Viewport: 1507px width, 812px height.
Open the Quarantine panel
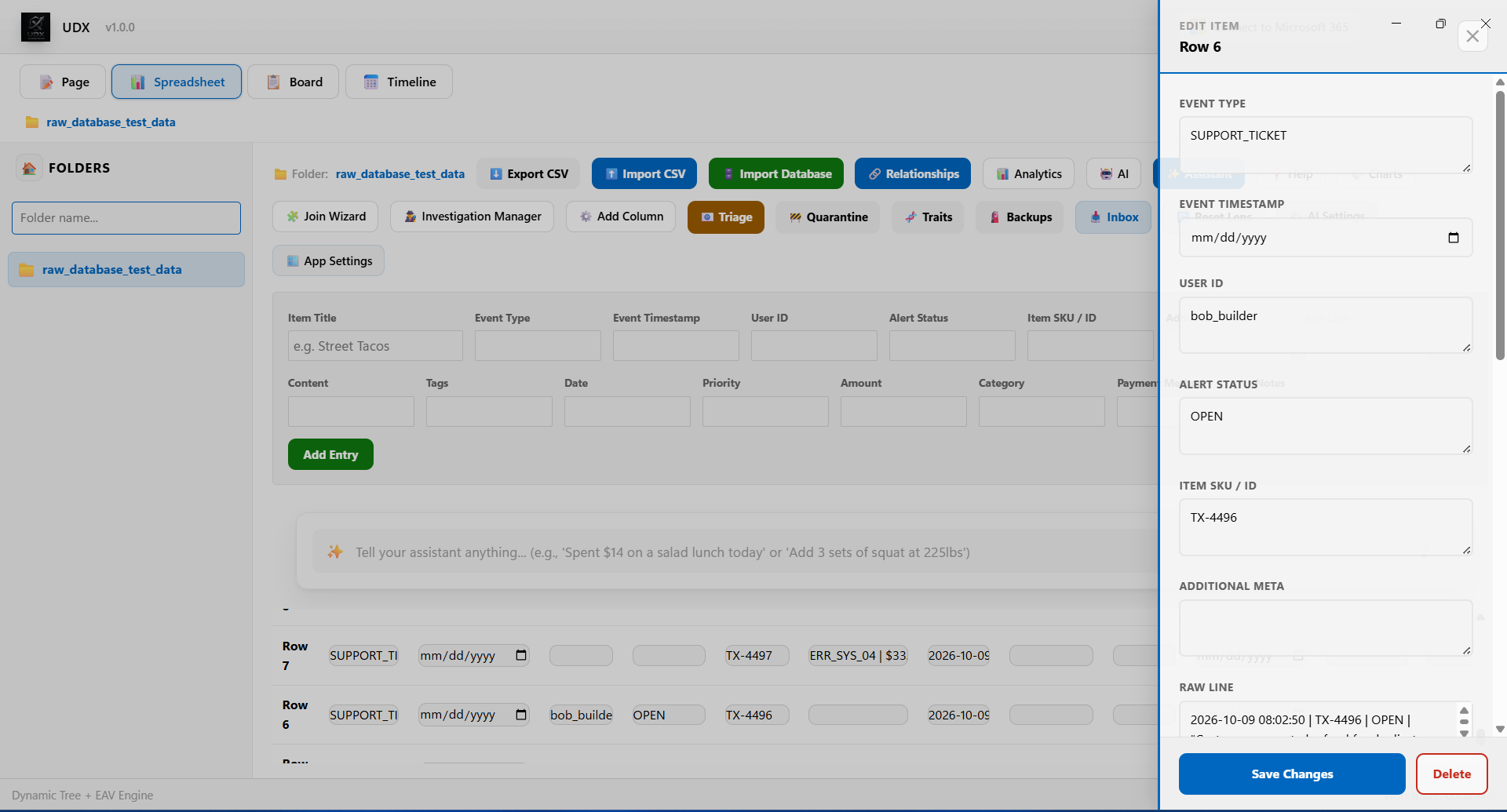point(828,217)
